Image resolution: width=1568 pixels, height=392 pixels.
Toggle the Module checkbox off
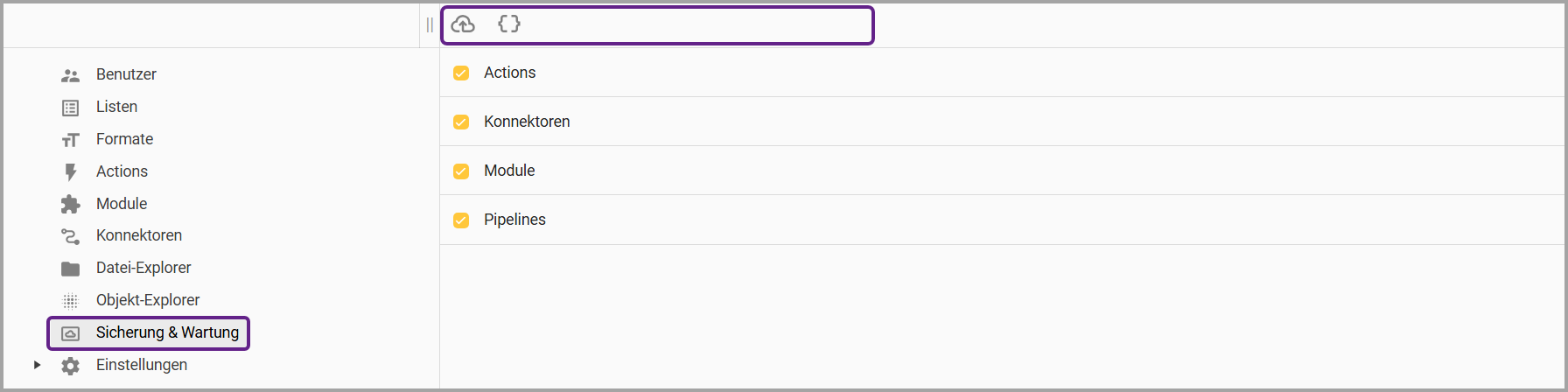click(x=461, y=171)
